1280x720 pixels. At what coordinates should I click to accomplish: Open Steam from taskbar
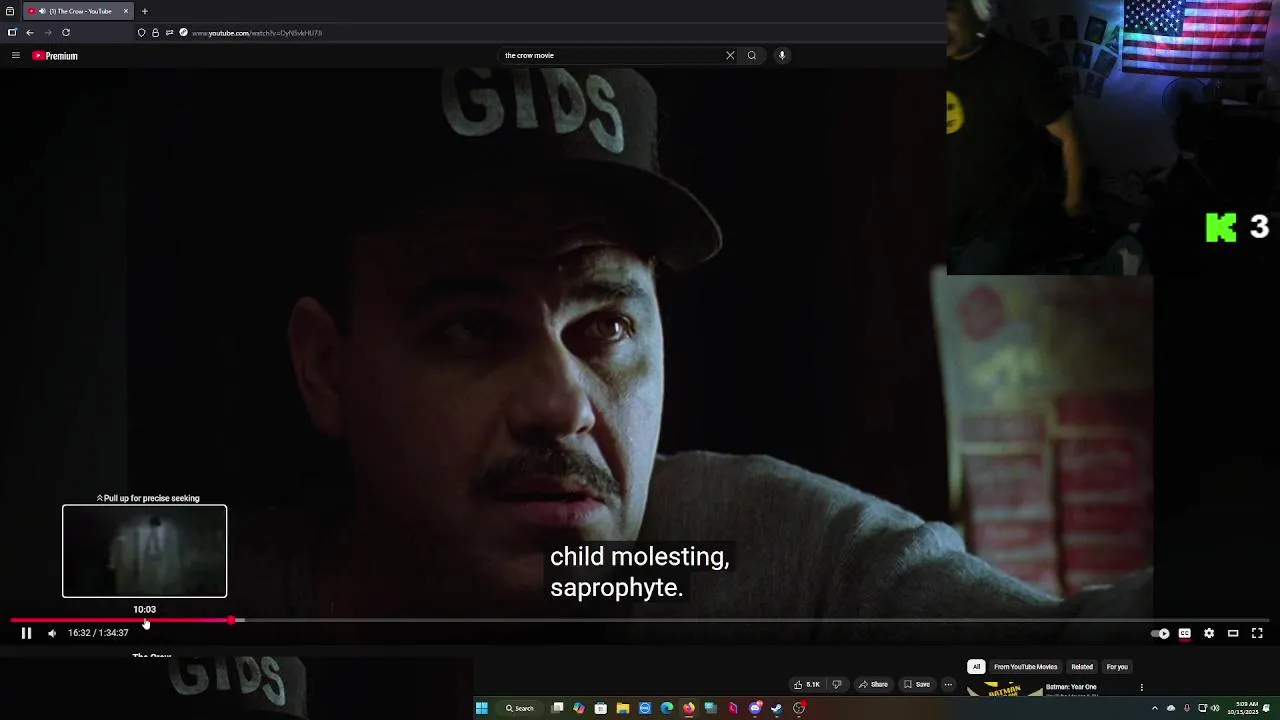(x=776, y=708)
